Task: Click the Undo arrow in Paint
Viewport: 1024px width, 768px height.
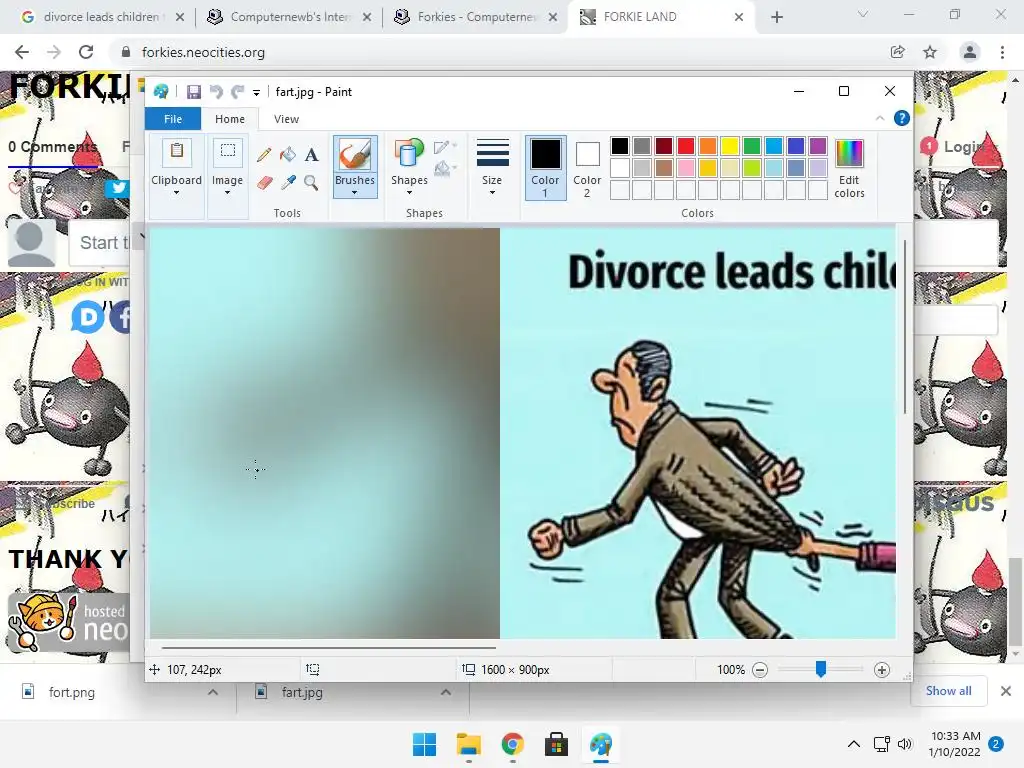Action: click(216, 92)
